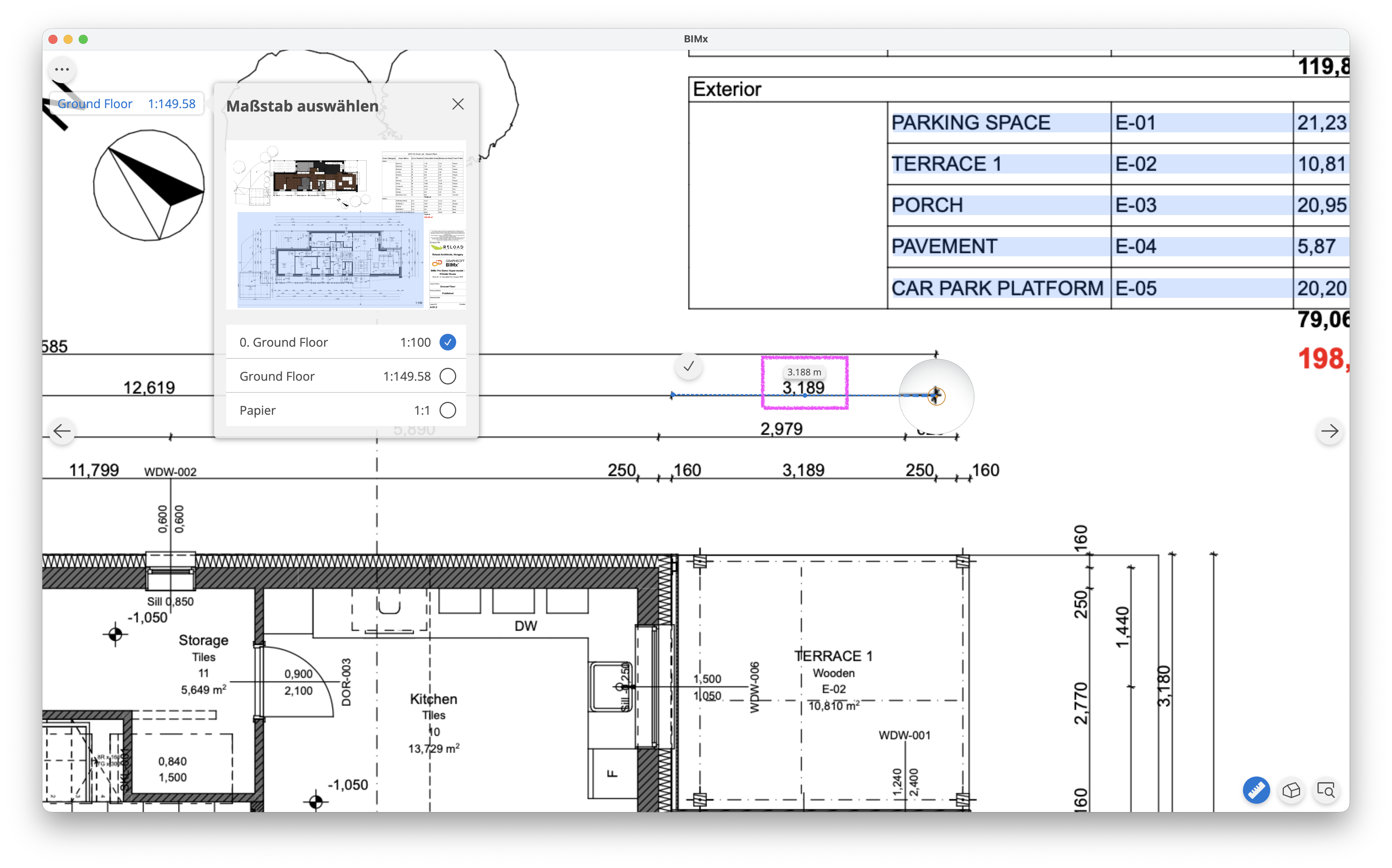
Task: Click the WDW-001 window label
Action: (904, 735)
